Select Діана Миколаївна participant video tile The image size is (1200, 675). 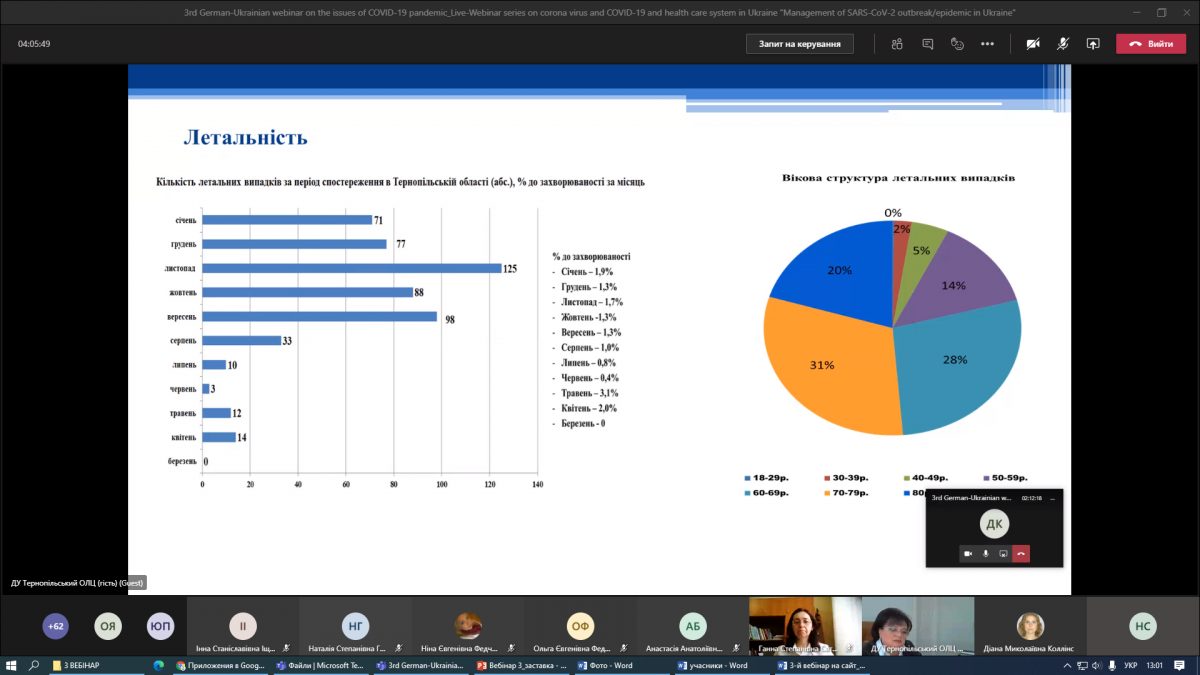(1029, 627)
